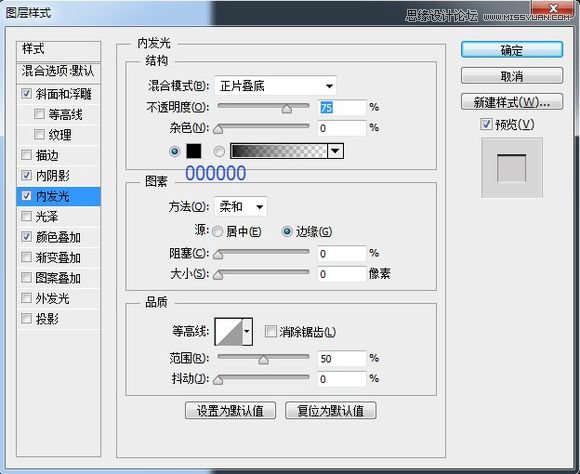Image resolution: width=580 pixels, height=474 pixels.
Task: Select the gradient radio button option
Action: tap(219, 151)
